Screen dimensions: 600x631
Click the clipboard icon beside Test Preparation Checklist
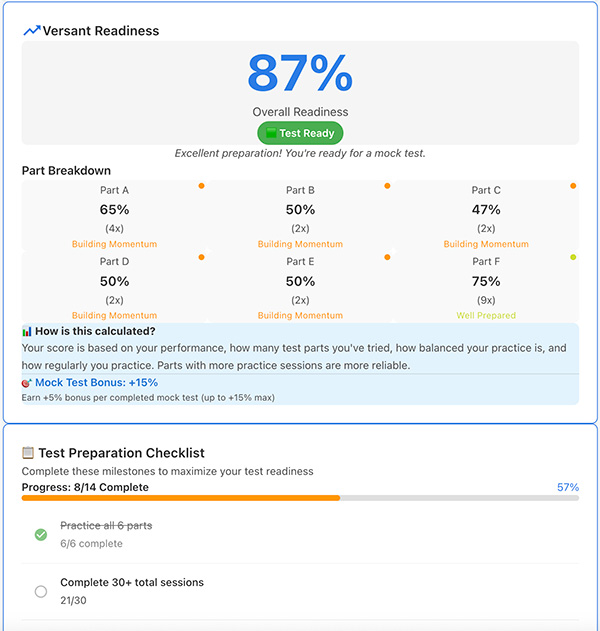click(x=28, y=453)
